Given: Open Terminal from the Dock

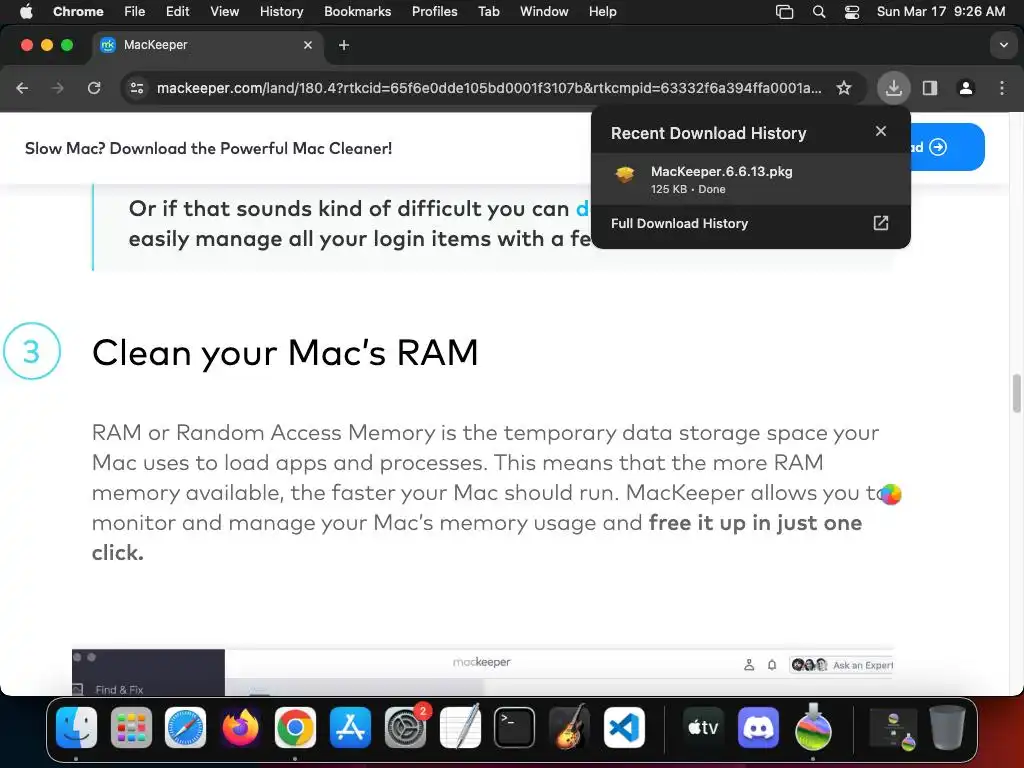Looking at the screenshot, I should (x=515, y=727).
